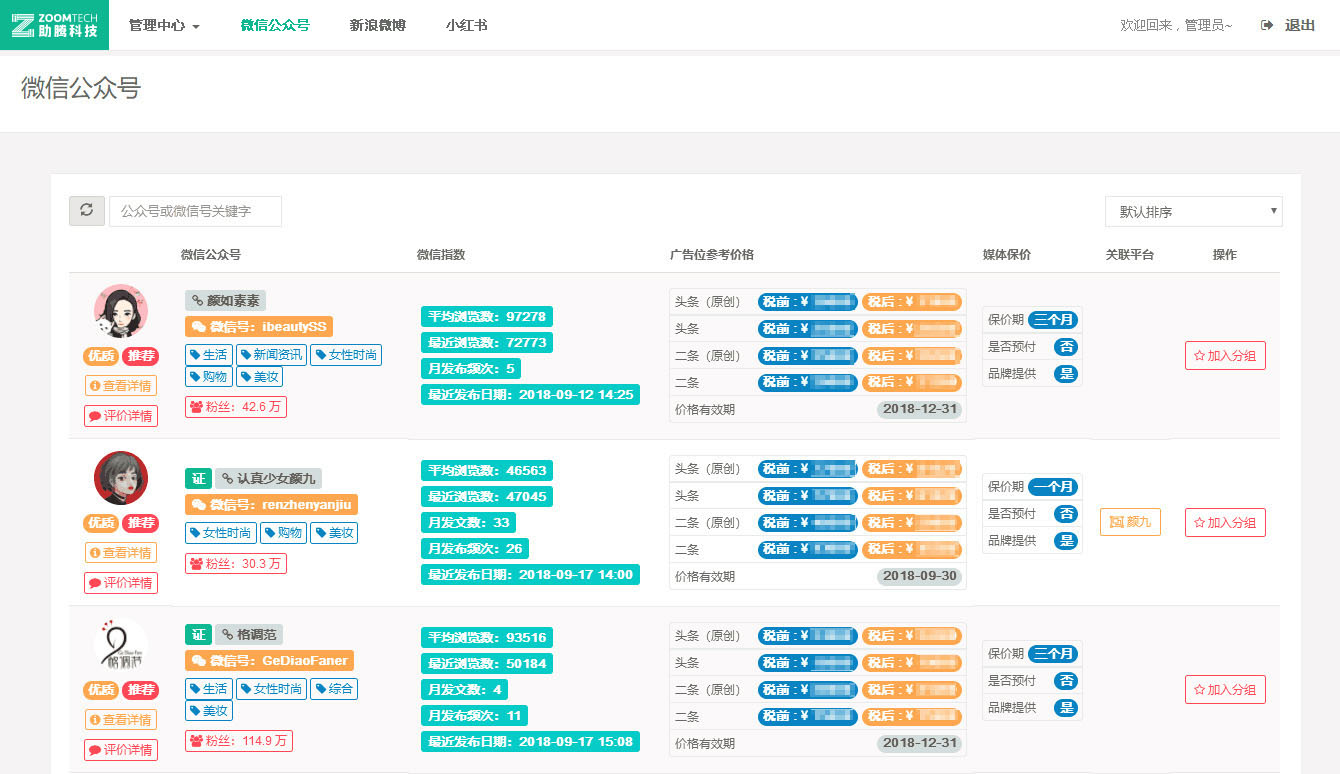Click the 生活 tag under 颜如素素
Image resolution: width=1340 pixels, height=774 pixels.
tap(208, 355)
